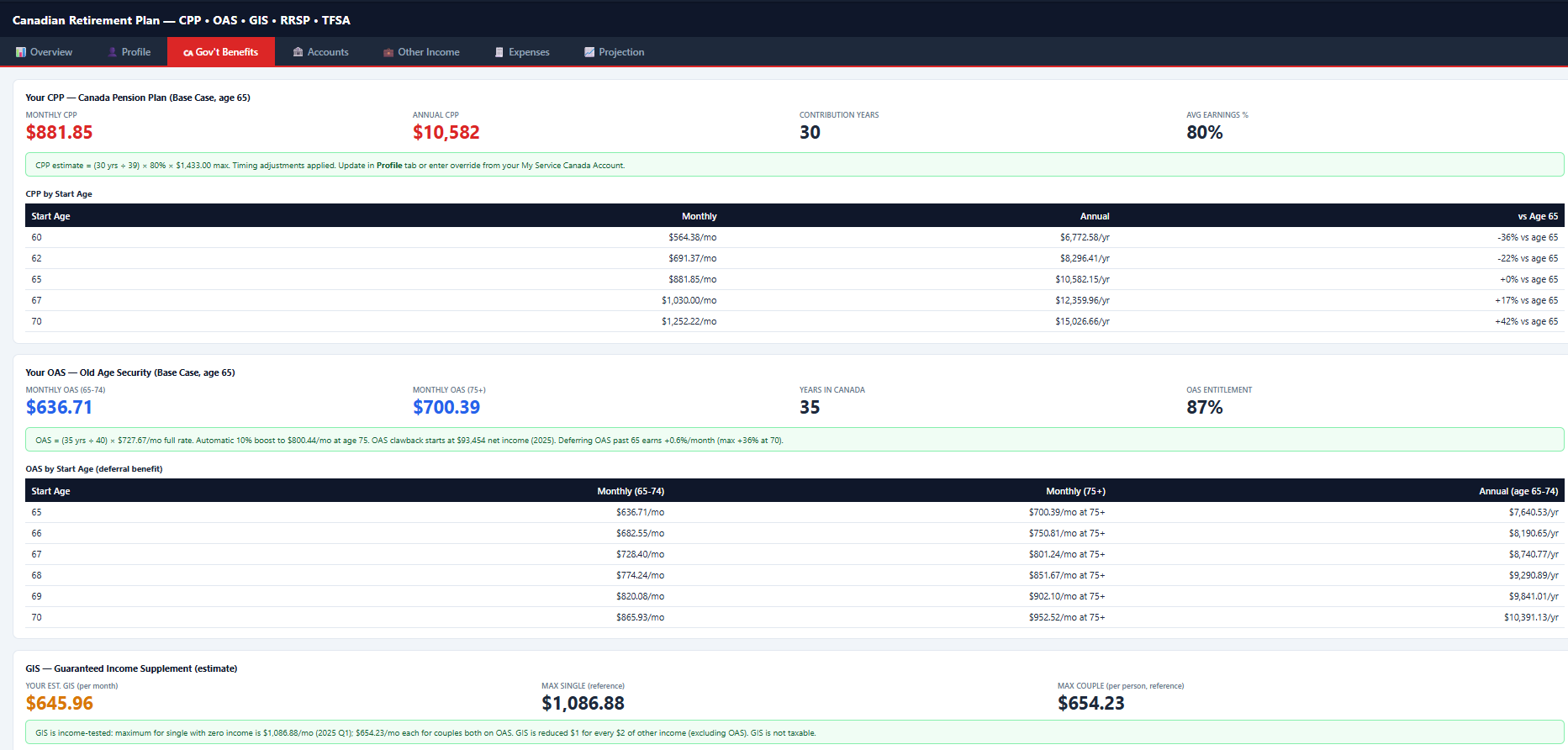Click the $881.85 Monthly CPP value
The image size is (1568, 750).
(x=60, y=133)
